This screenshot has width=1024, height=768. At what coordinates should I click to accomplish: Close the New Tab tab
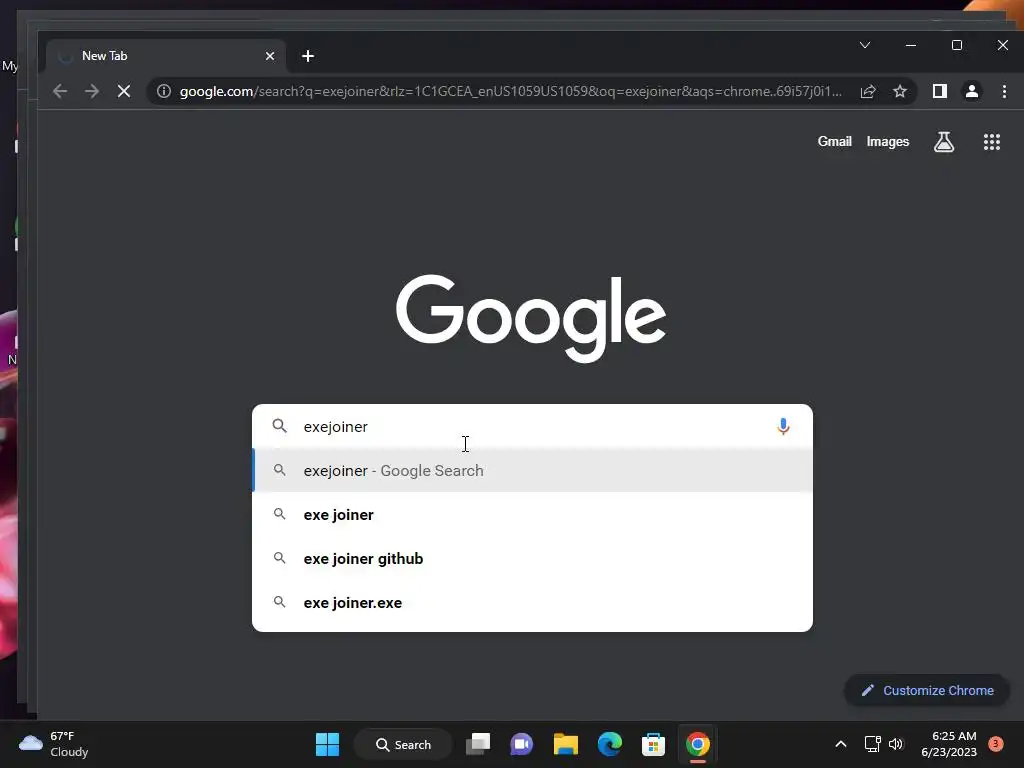click(270, 56)
